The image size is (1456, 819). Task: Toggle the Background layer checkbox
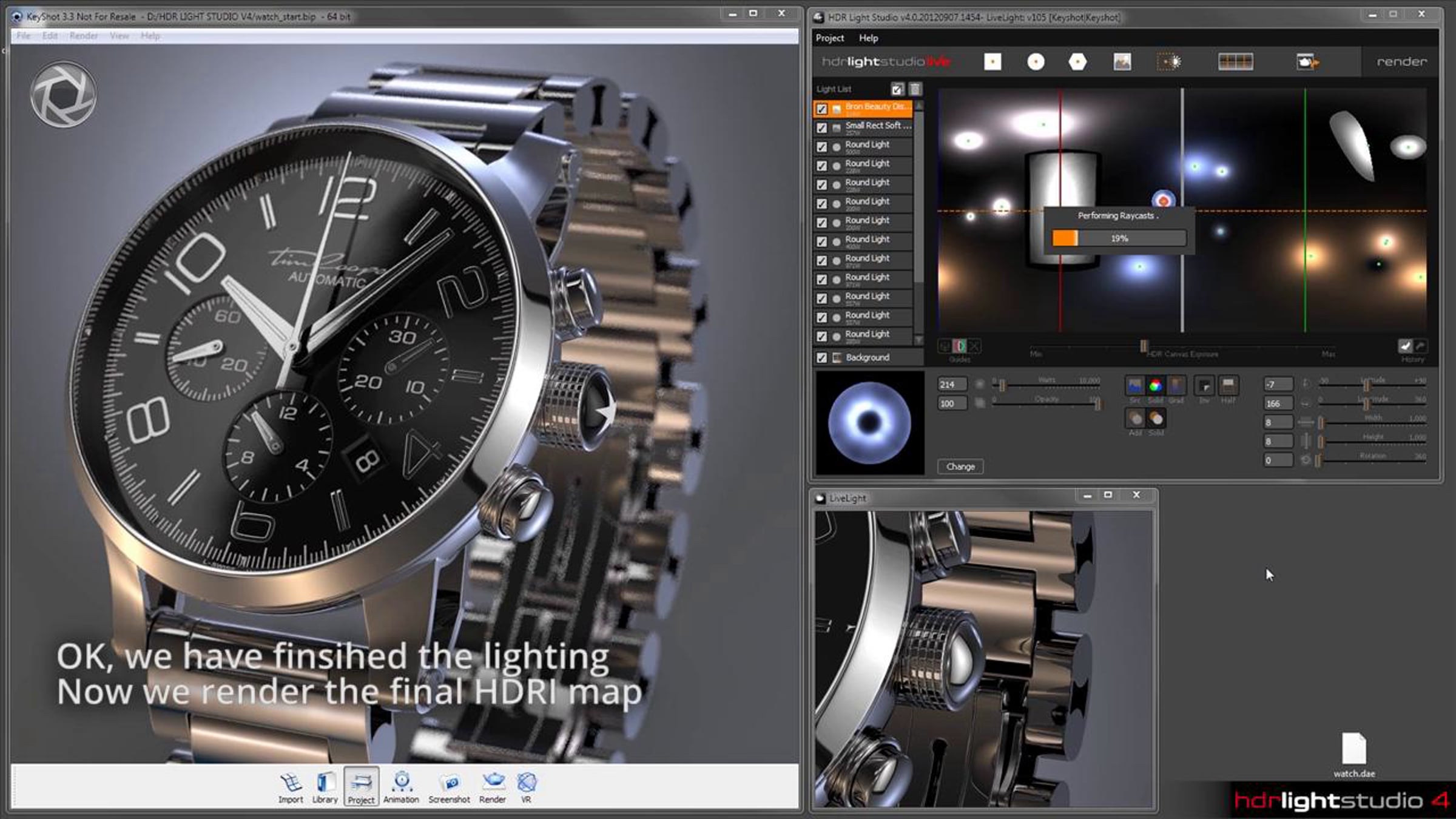(x=821, y=358)
